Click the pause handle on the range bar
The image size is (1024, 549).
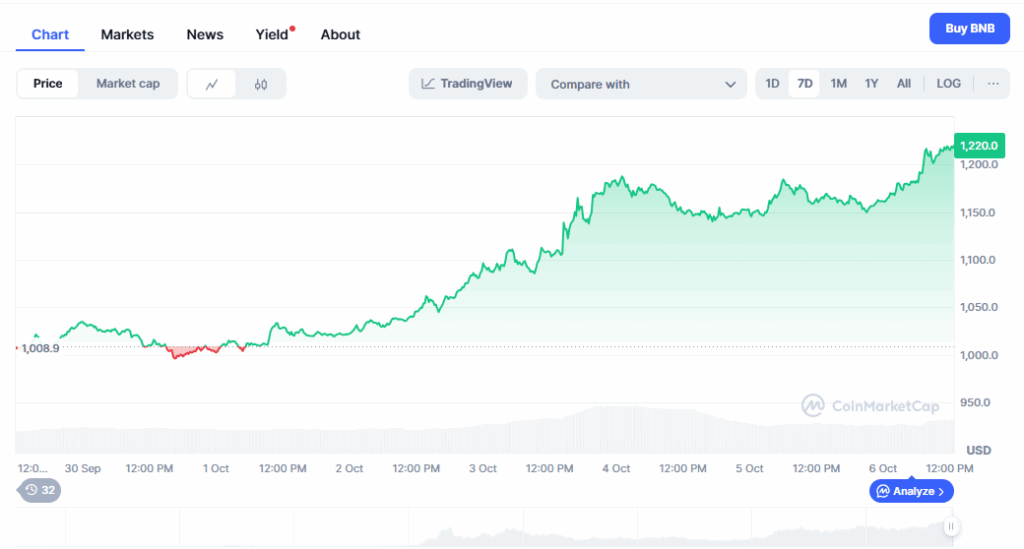click(951, 526)
